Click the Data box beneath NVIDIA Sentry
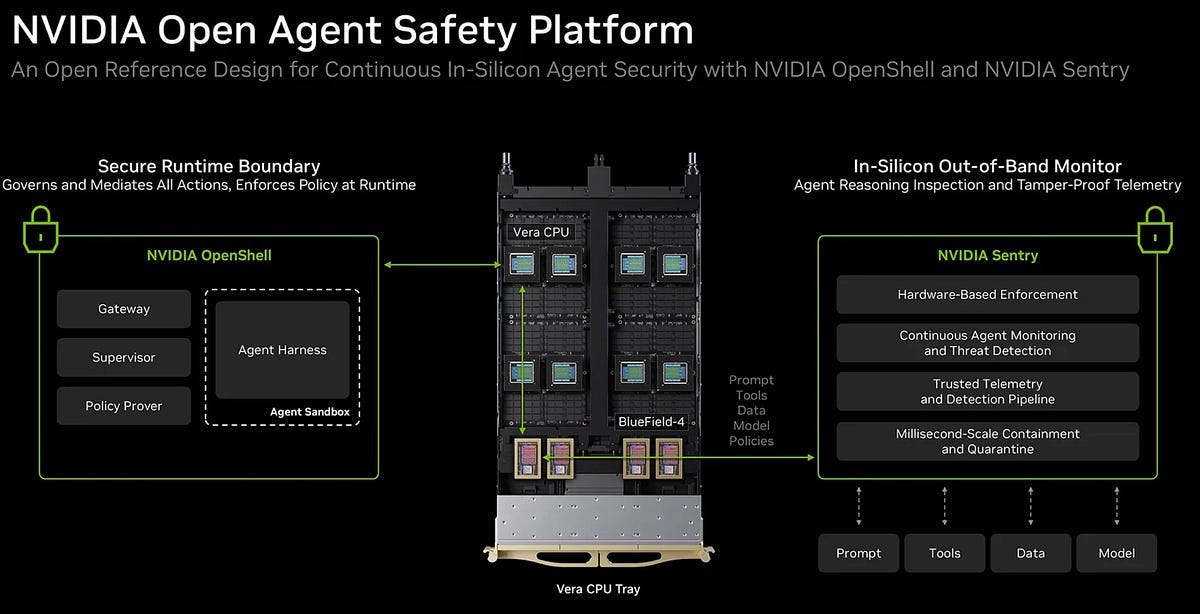The width and height of the screenshot is (1200, 614). point(1030,553)
